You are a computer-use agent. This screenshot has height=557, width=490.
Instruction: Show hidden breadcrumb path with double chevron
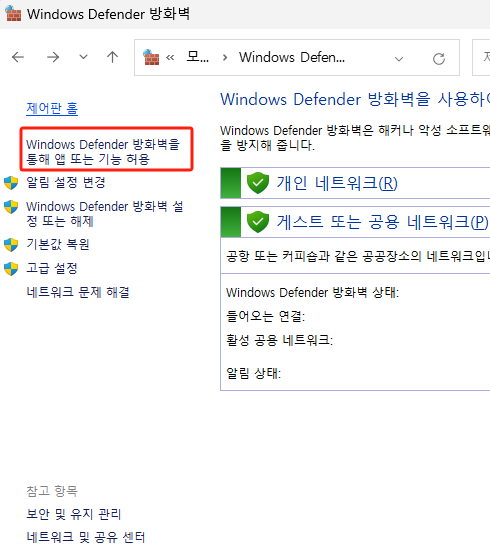170,58
